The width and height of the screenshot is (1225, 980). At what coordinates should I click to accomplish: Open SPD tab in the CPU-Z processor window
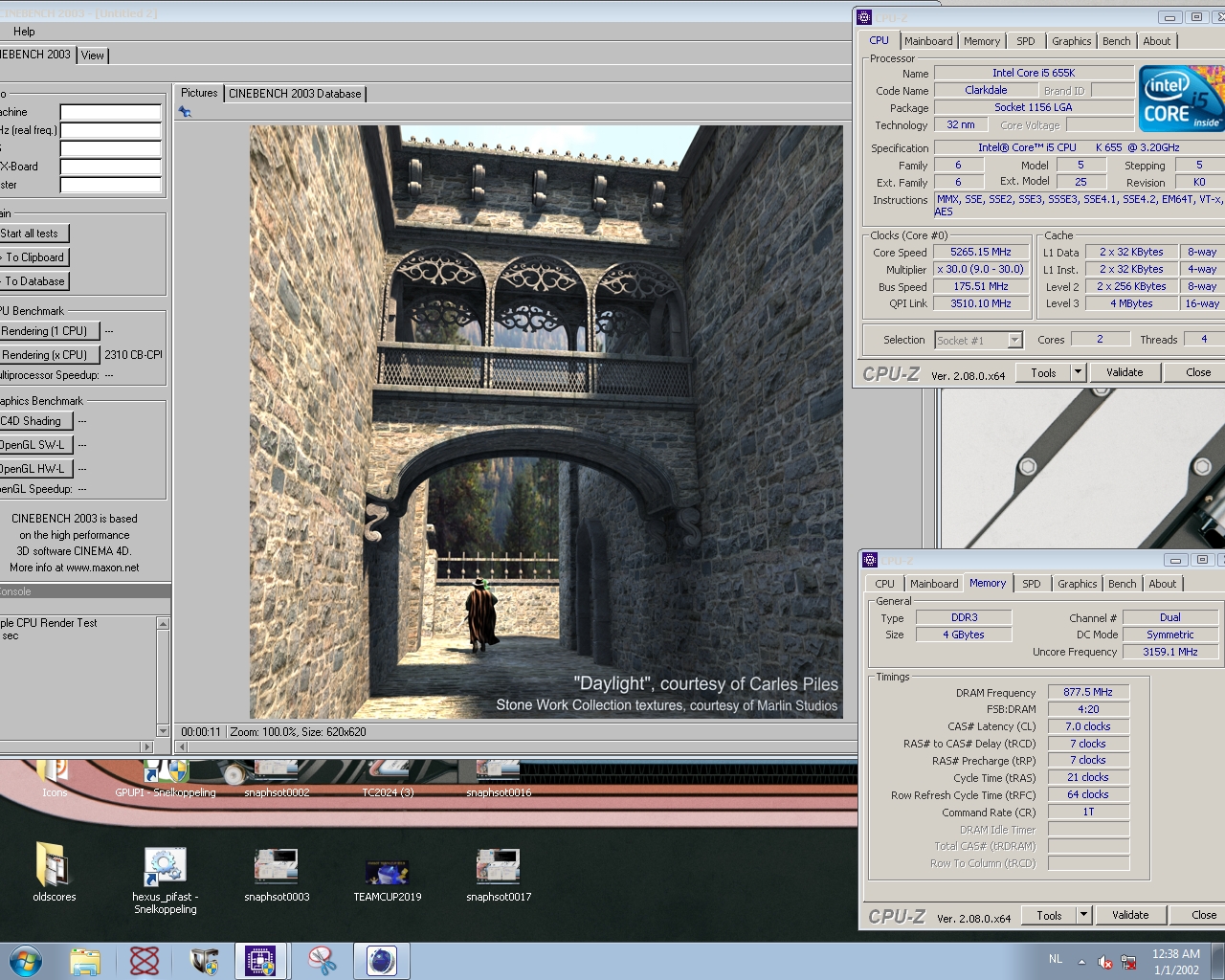(x=1026, y=41)
